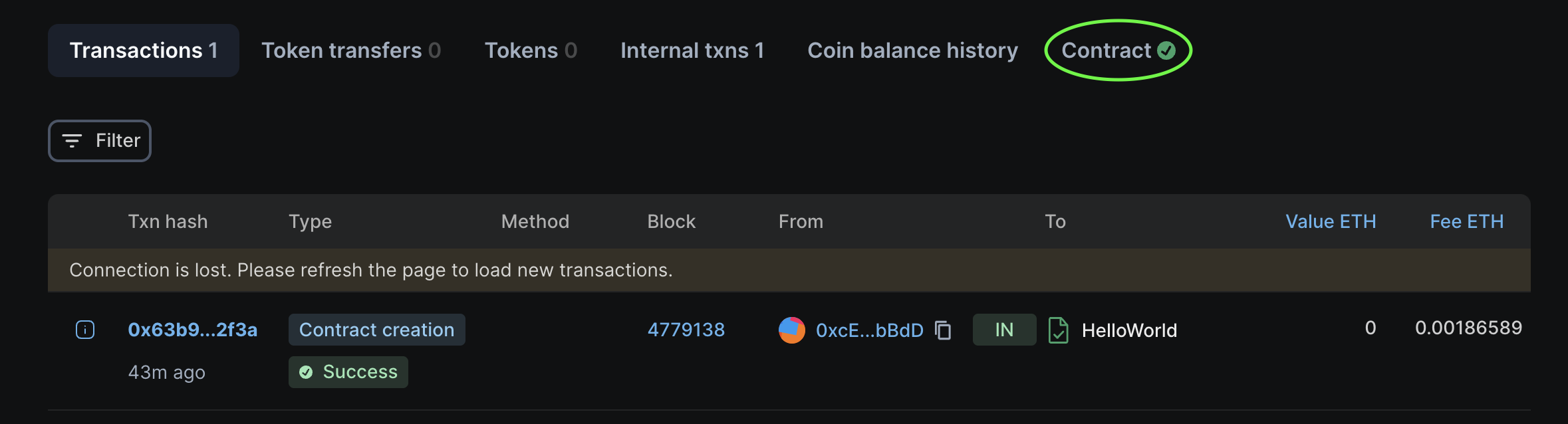Switch to the Token transfers tab

[351, 51]
